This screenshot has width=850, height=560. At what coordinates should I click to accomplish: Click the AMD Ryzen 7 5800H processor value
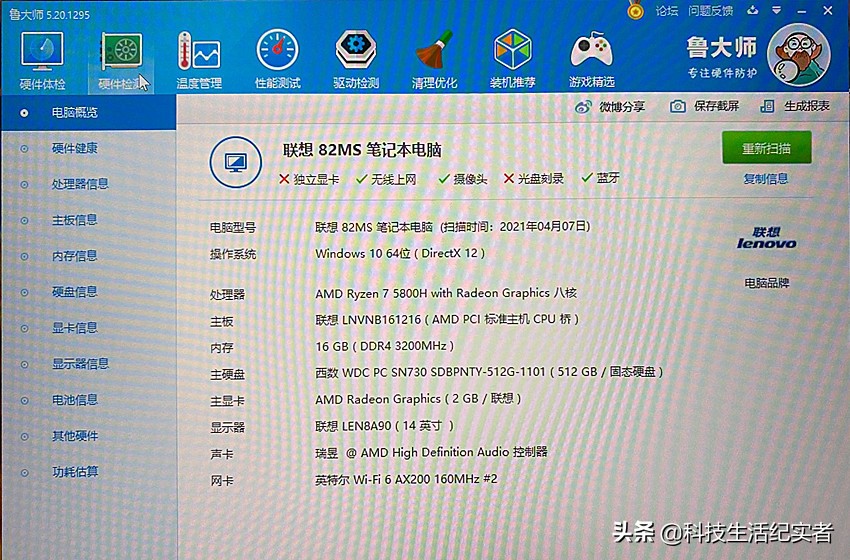click(446, 293)
